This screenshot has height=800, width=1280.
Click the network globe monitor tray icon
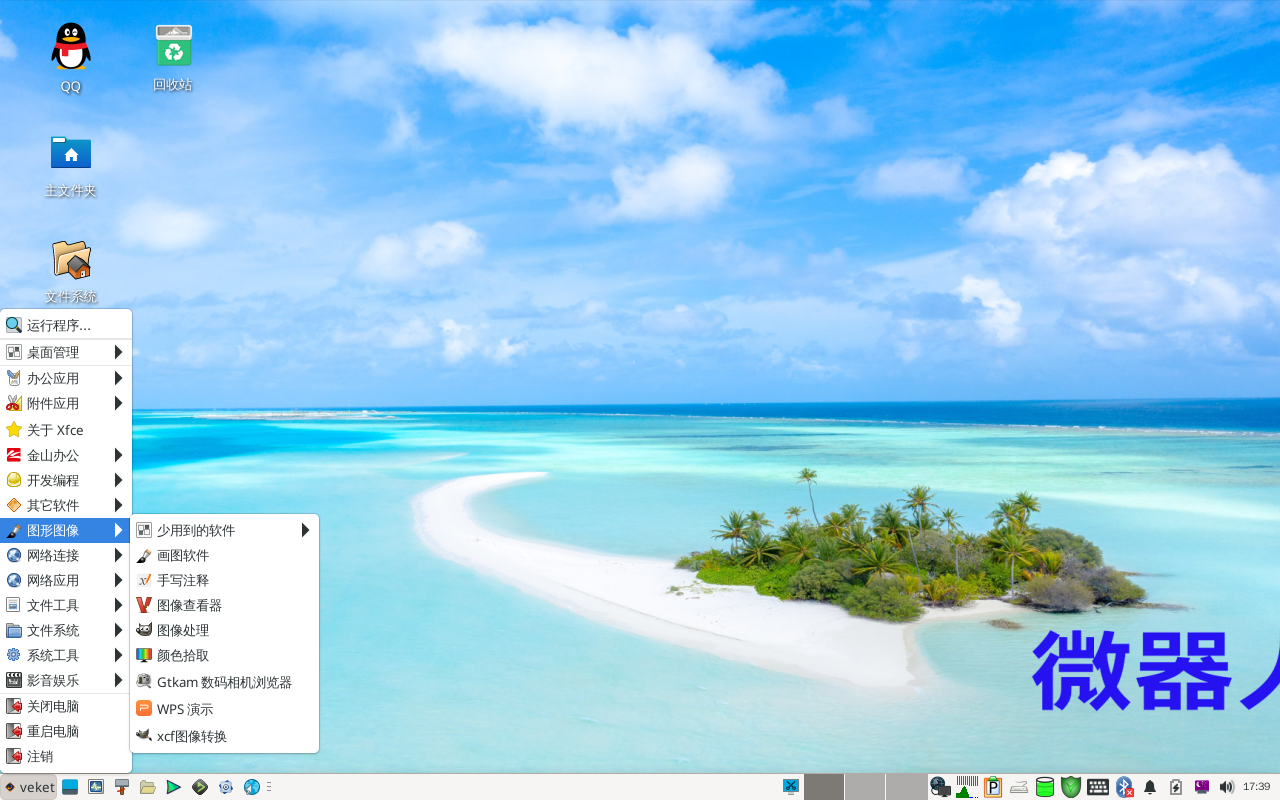[x=940, y=787]
